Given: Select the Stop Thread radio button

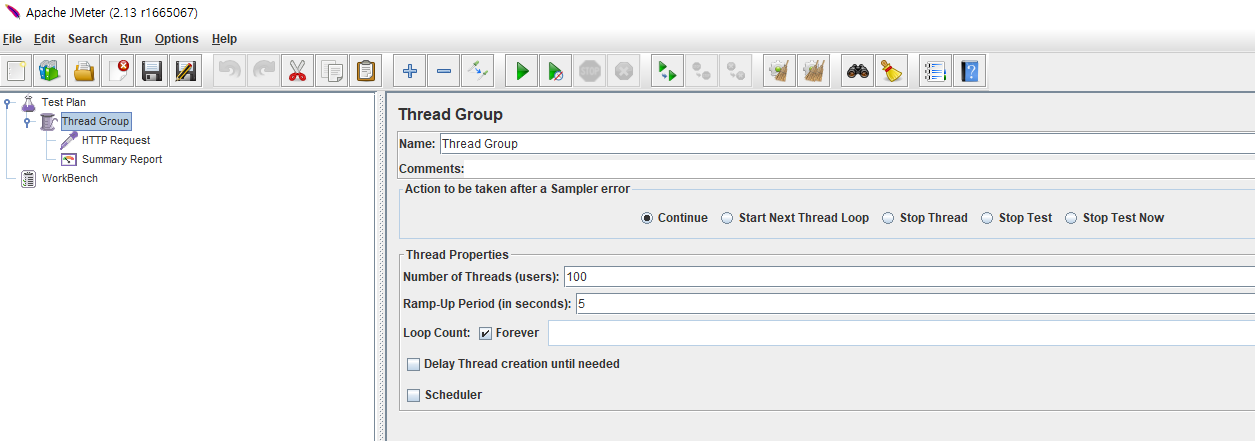Looking at the screenshot, I should pos(888,218).
